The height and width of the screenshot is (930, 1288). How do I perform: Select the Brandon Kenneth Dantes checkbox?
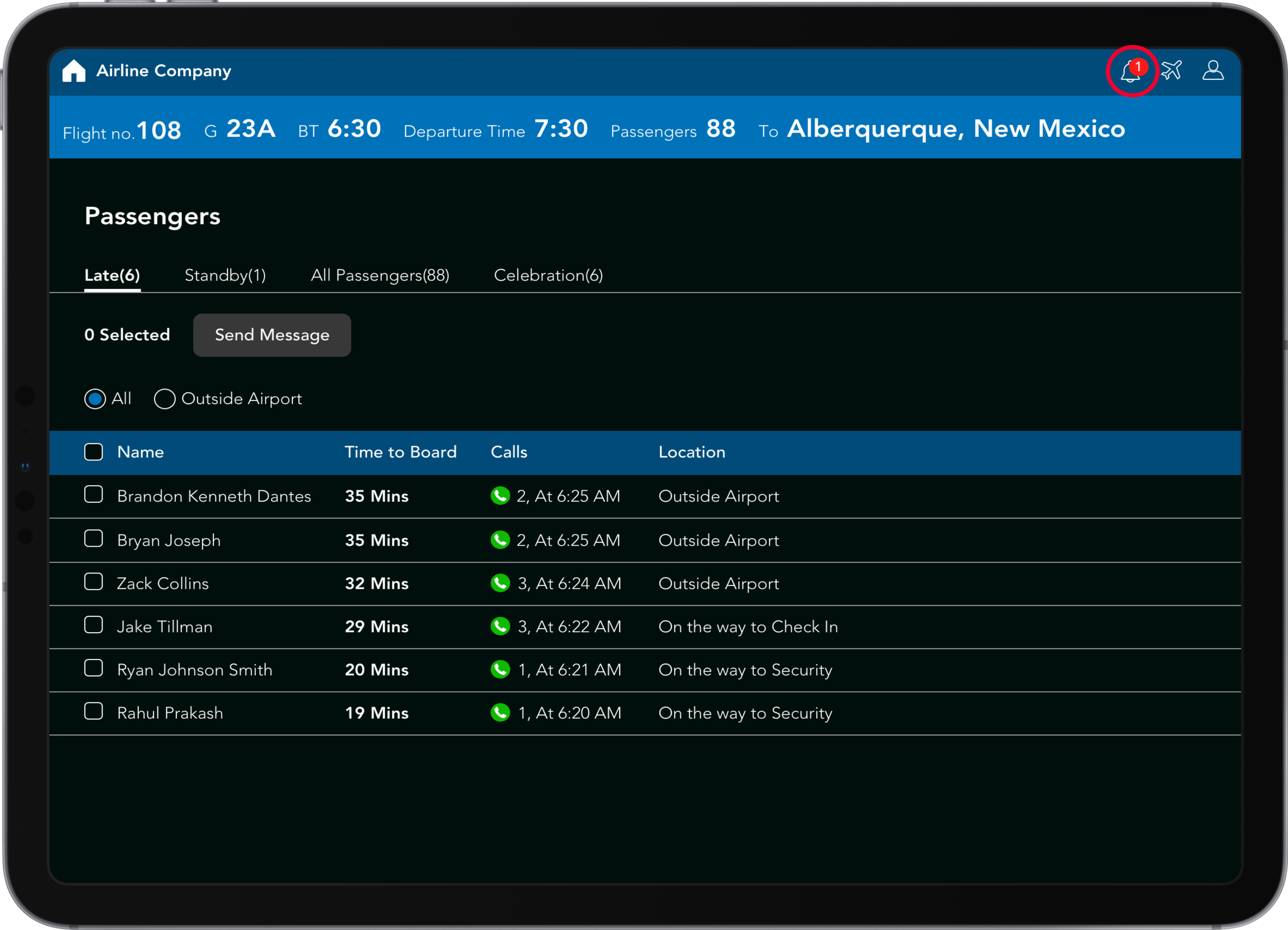pyautogui.click(x=94, y=494)
